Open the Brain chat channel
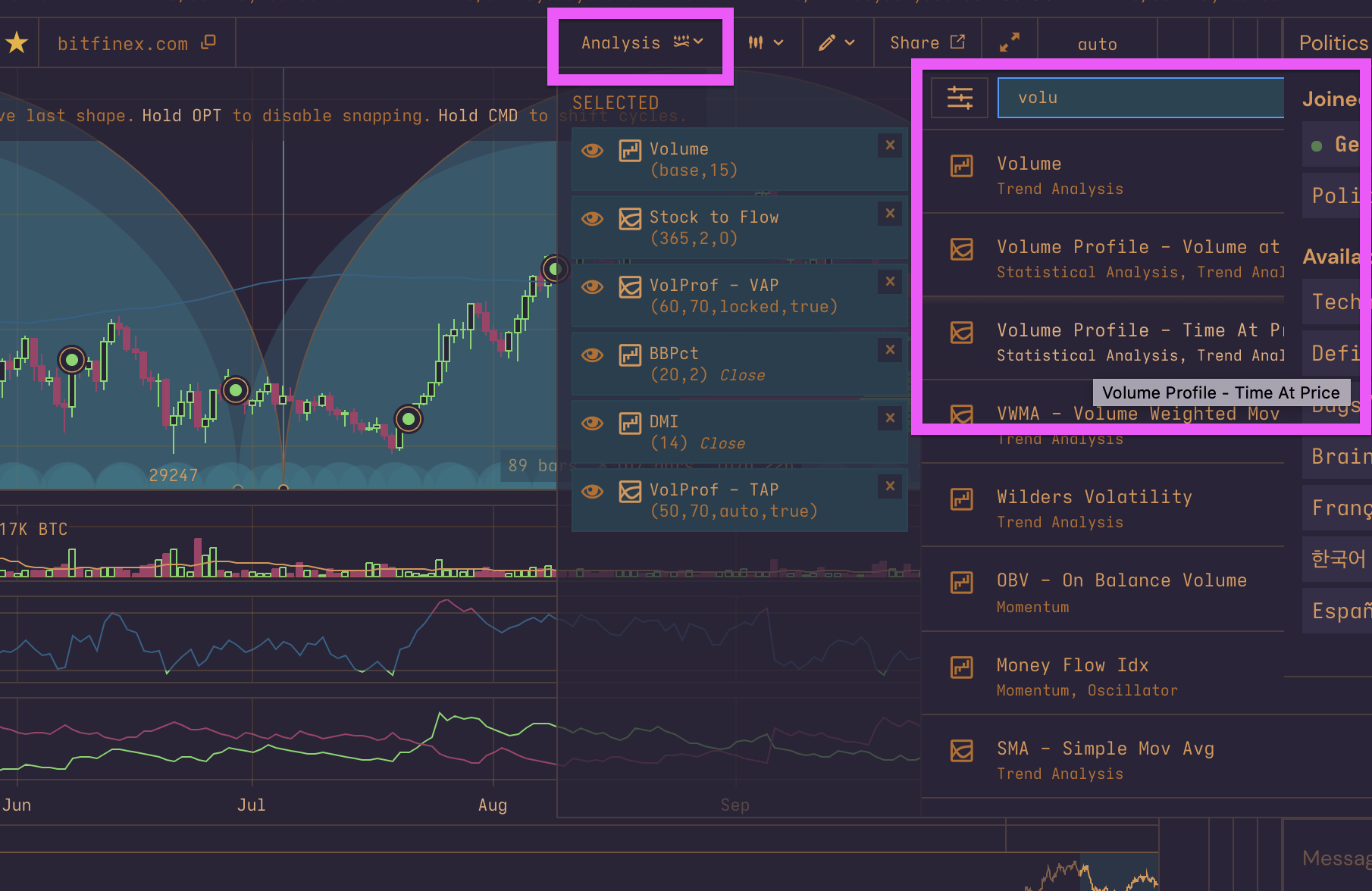 [1337, 456]
